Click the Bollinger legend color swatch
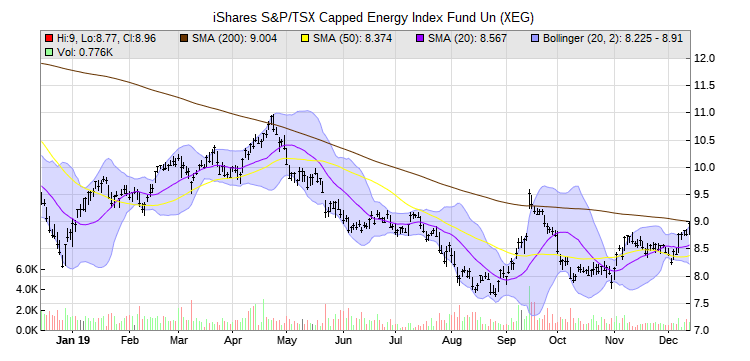The height and width of the screenshot is (361, 750). pyautogui.click(x=534, y=39)
